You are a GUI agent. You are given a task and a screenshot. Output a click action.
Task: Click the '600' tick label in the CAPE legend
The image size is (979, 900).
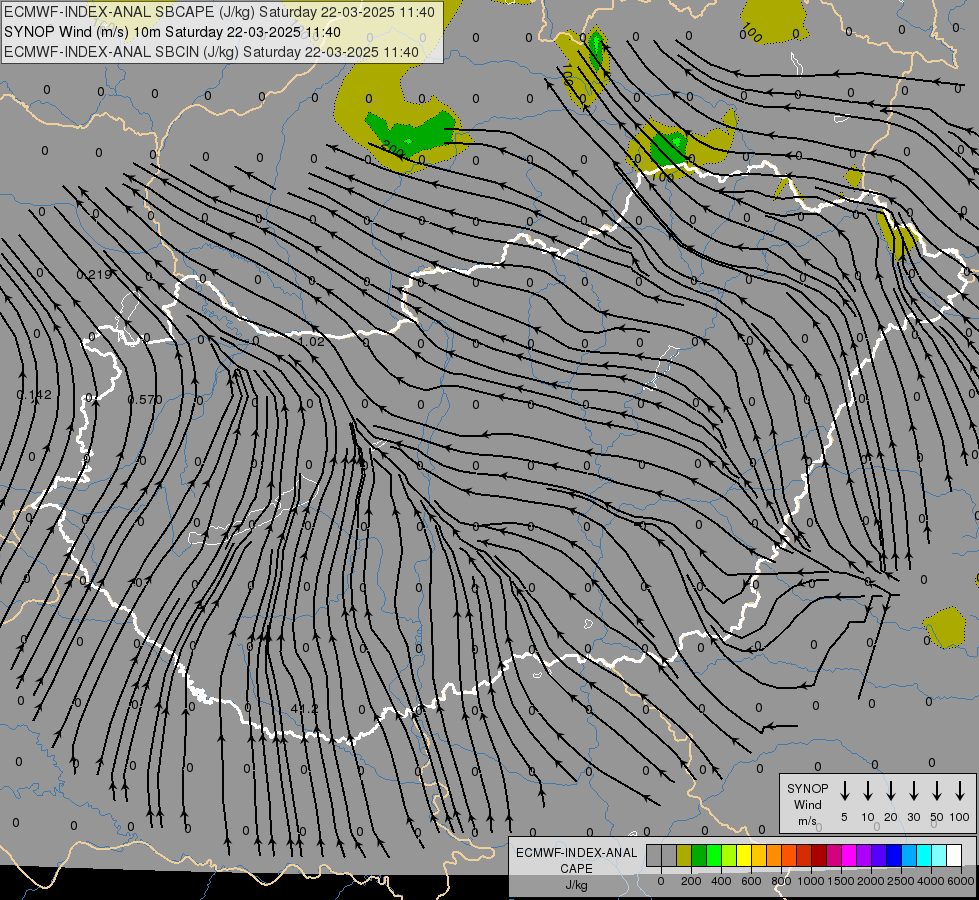click(751, 881)
